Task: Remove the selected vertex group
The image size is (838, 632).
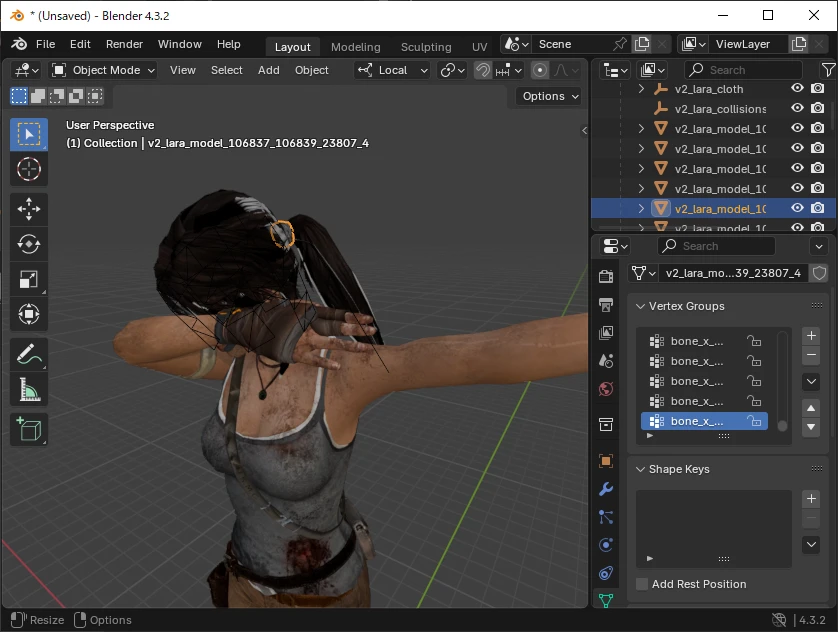Action: (811, 355)
